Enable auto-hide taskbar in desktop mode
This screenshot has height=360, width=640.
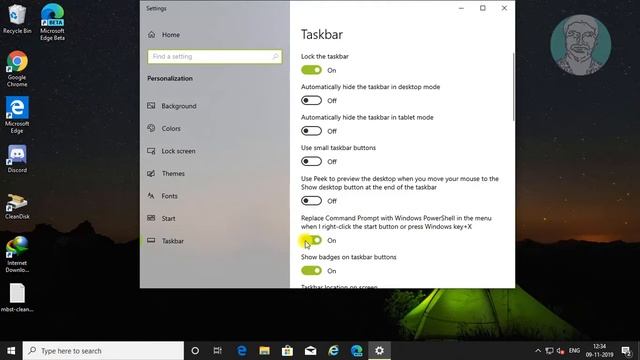coord(311,100)
